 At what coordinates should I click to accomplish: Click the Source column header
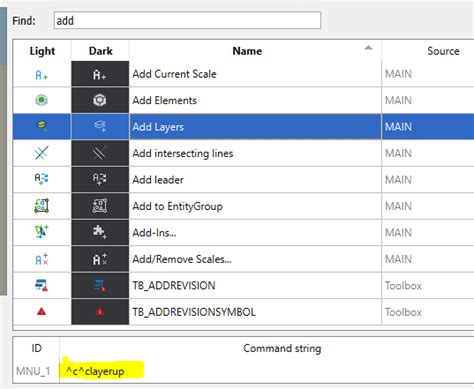point(443,51)
